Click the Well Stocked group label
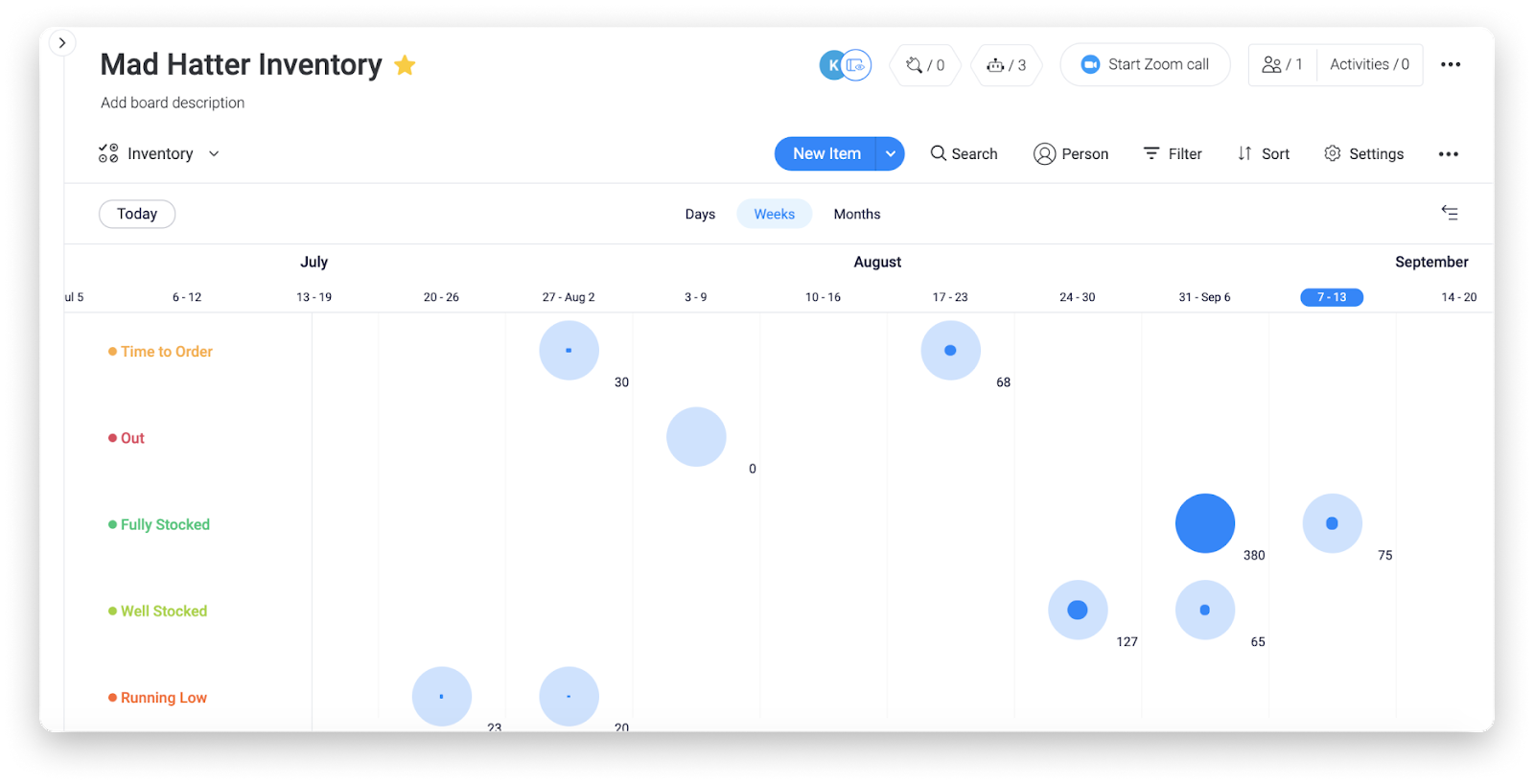Image resolution: width=1534 pixels, height=784 pixels. pyautogui.click(x=164, y=611)
